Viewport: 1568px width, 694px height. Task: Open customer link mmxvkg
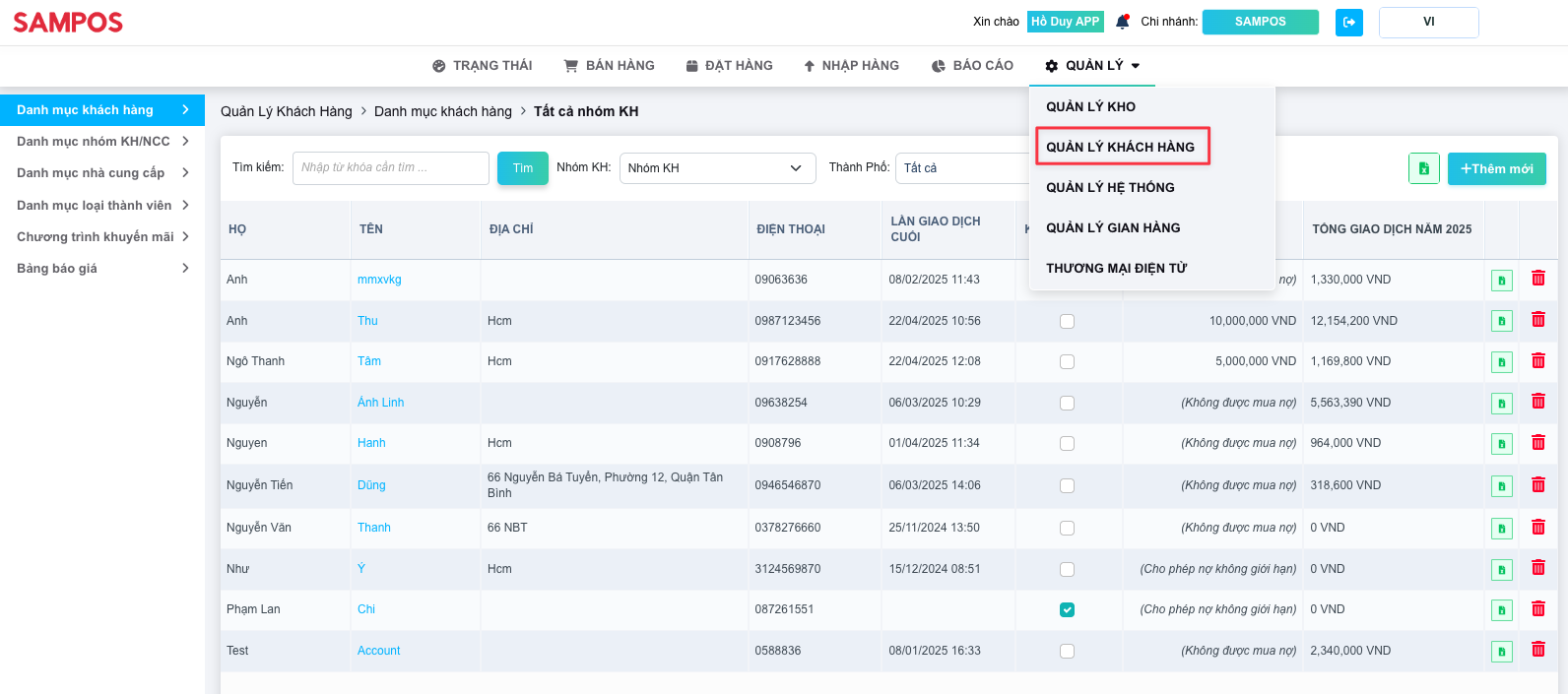[379, 280]
